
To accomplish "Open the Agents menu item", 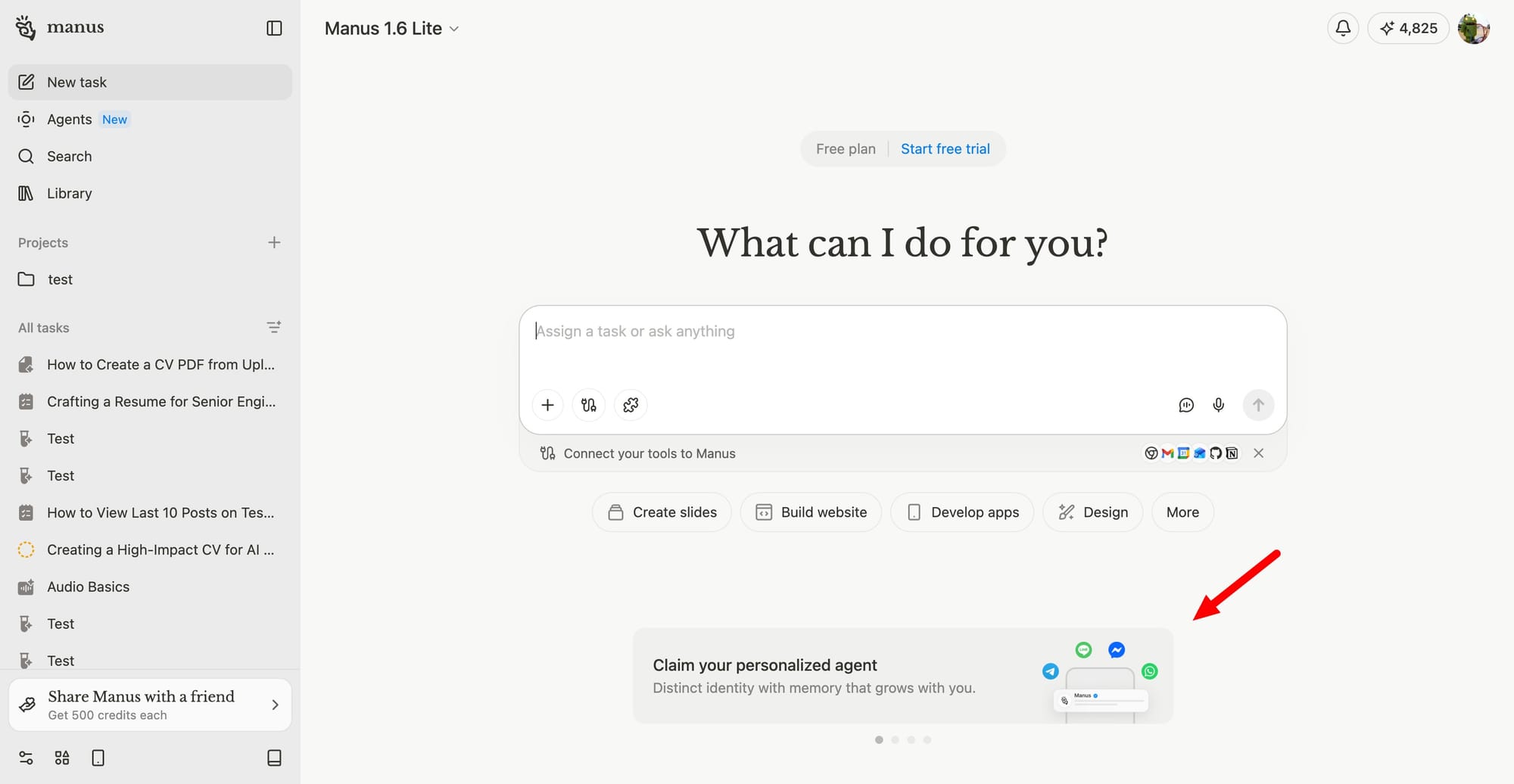I will 70,120.
